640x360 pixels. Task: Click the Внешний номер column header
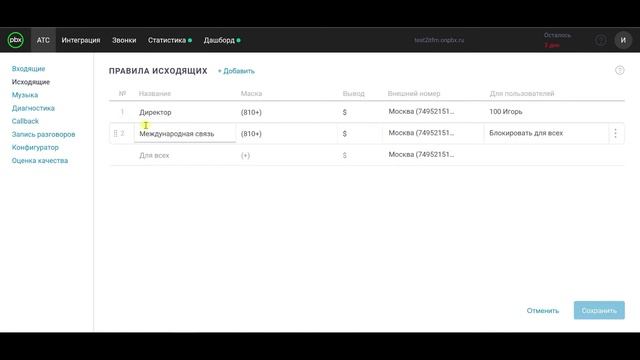[x=414, y=93]
